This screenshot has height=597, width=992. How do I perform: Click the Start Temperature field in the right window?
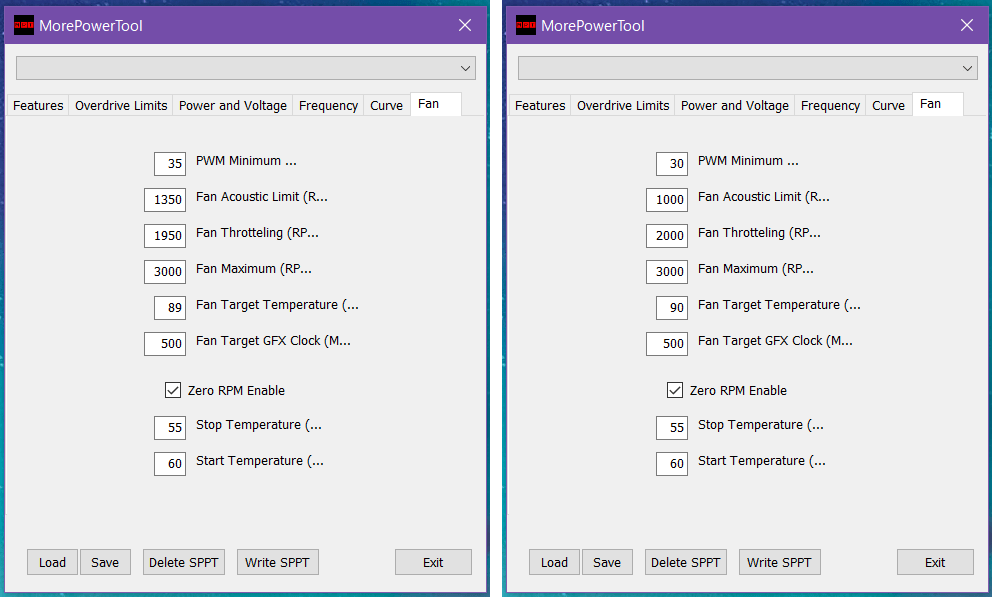[x=672, y=464]
